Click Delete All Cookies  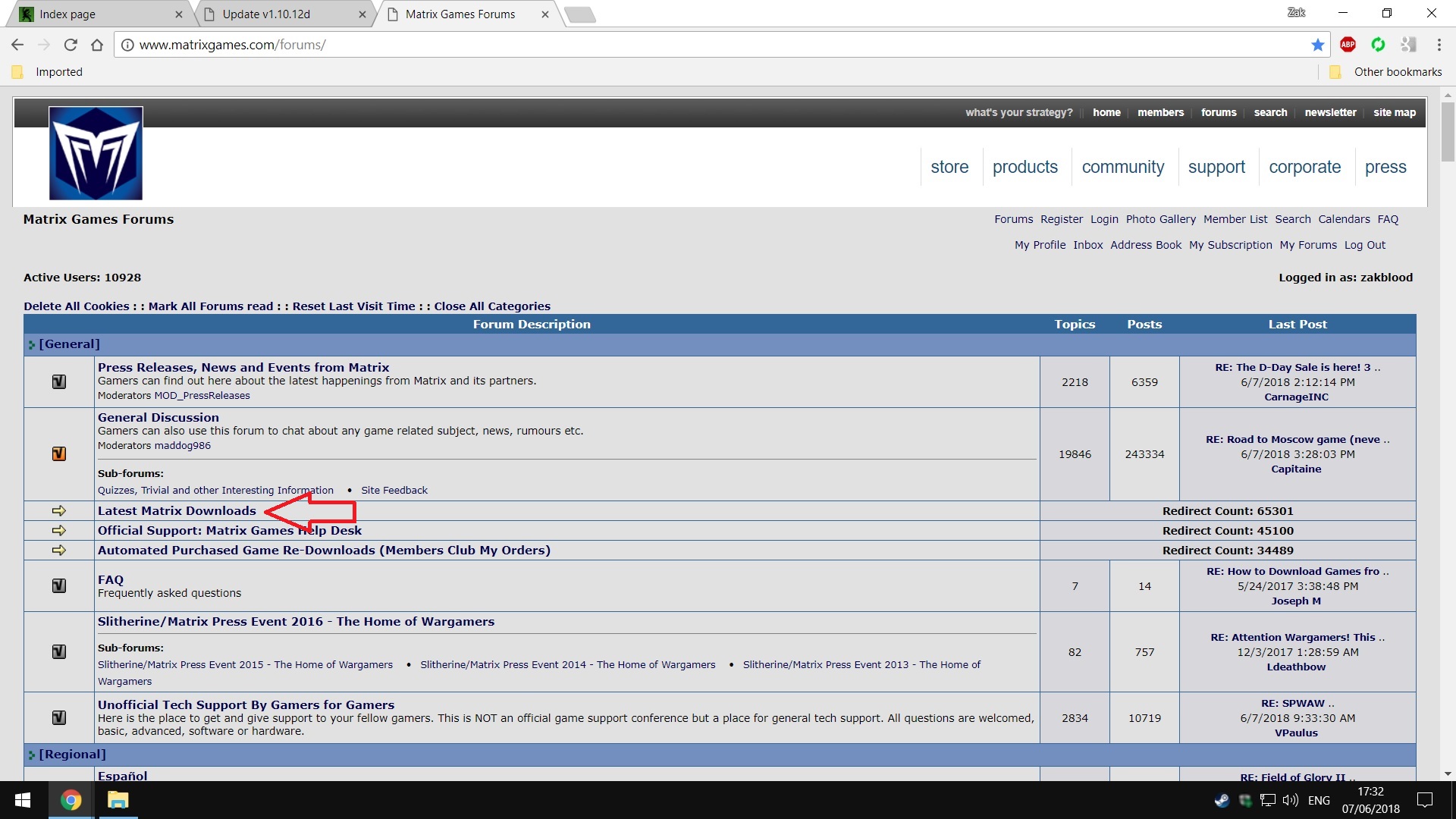pos(77,306)
